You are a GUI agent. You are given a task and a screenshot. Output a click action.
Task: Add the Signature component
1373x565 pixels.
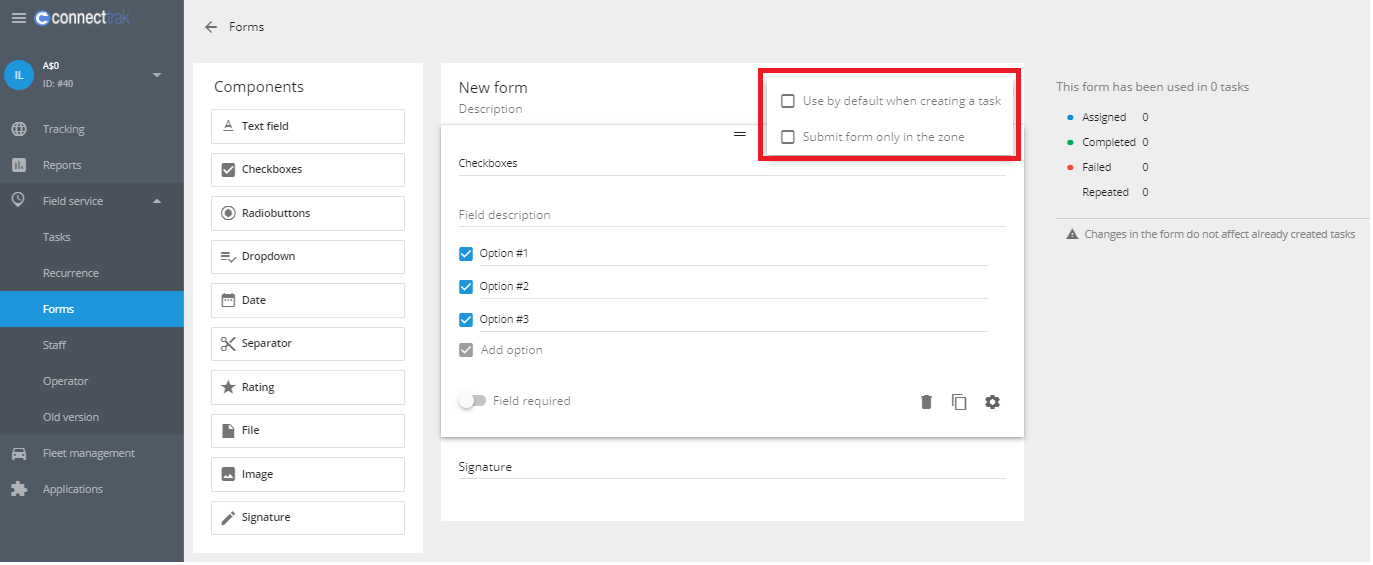coord(308,518)
